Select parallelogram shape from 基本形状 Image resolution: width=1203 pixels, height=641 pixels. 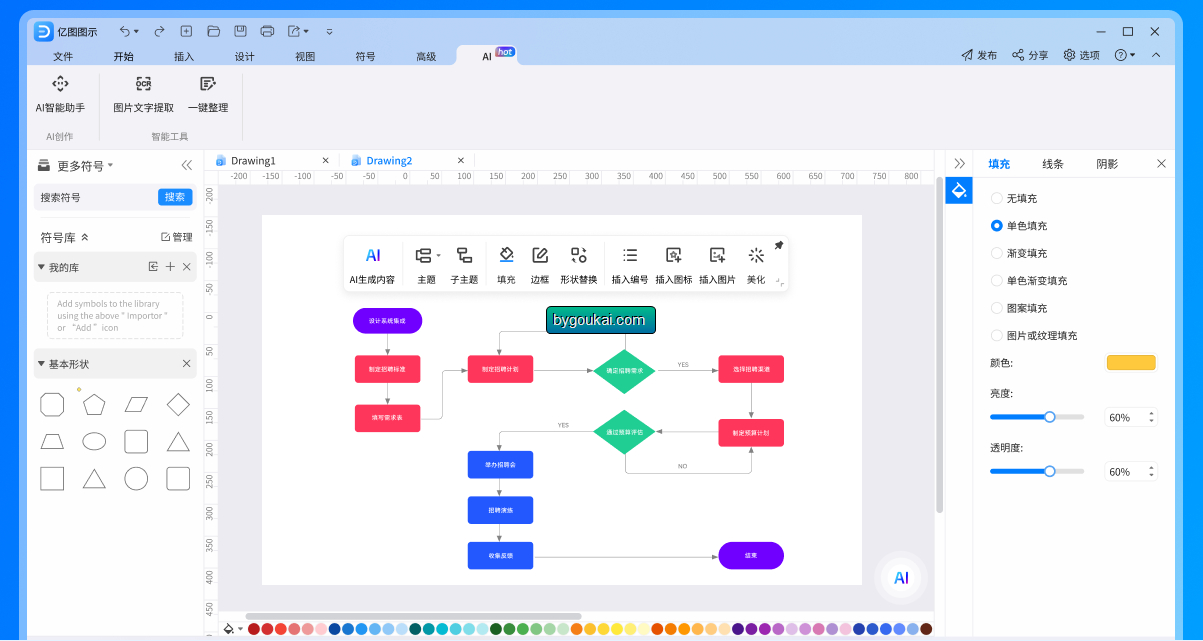coord(136,404)
